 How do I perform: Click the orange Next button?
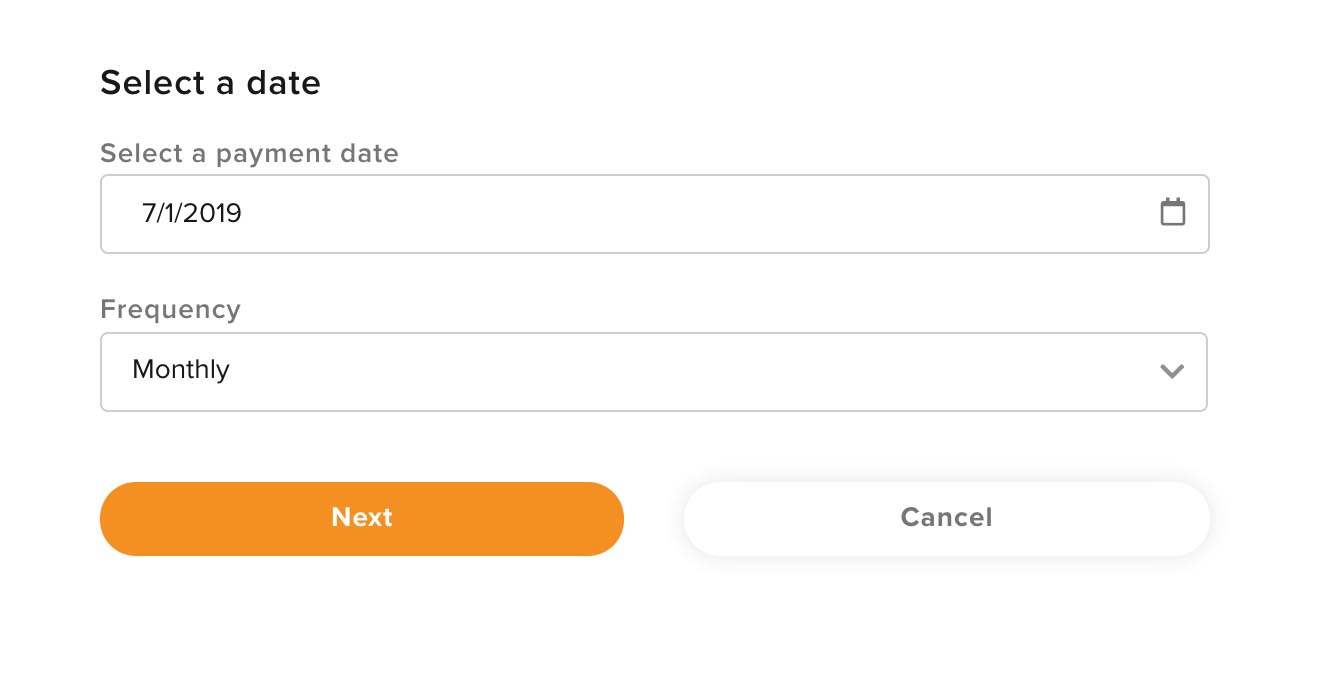tap(362, 518)
